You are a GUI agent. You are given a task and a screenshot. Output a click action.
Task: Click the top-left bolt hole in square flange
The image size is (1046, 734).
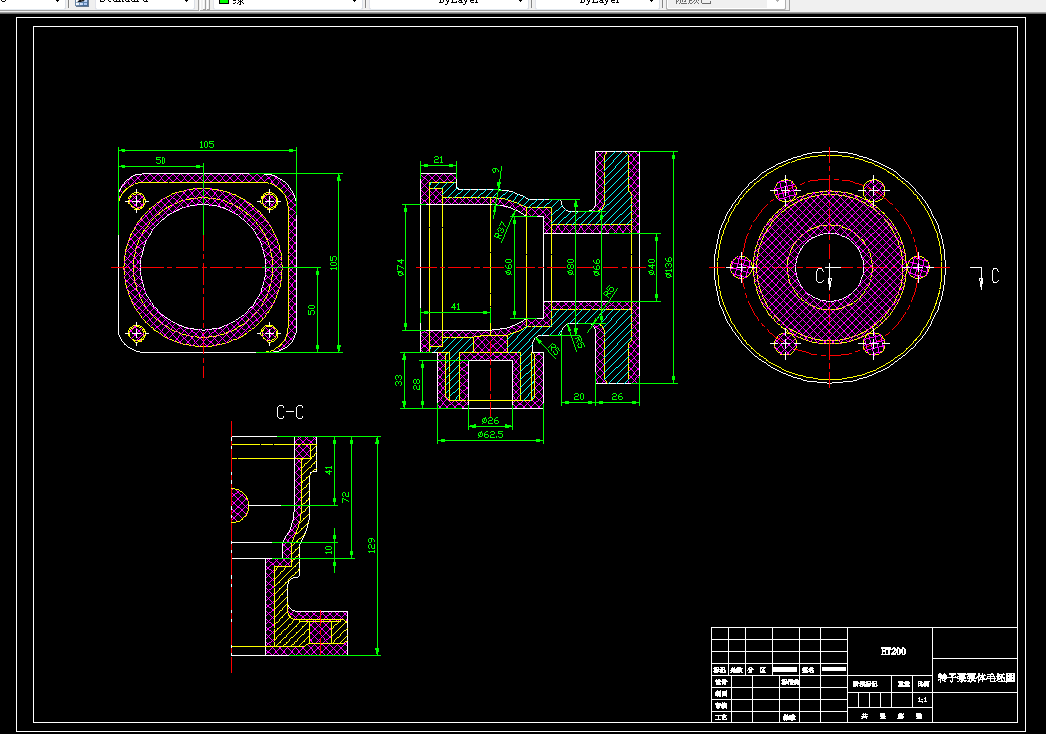tap(136, 200)
